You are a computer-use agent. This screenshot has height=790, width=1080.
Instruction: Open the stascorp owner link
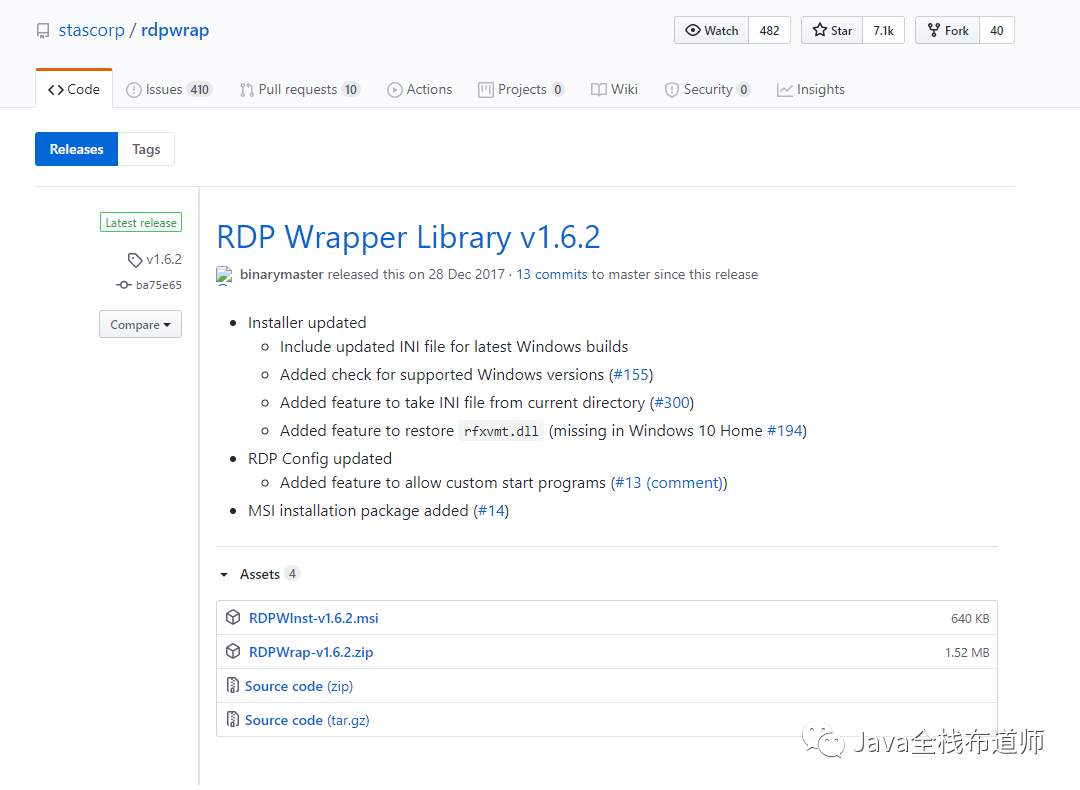tap(91, 30)
